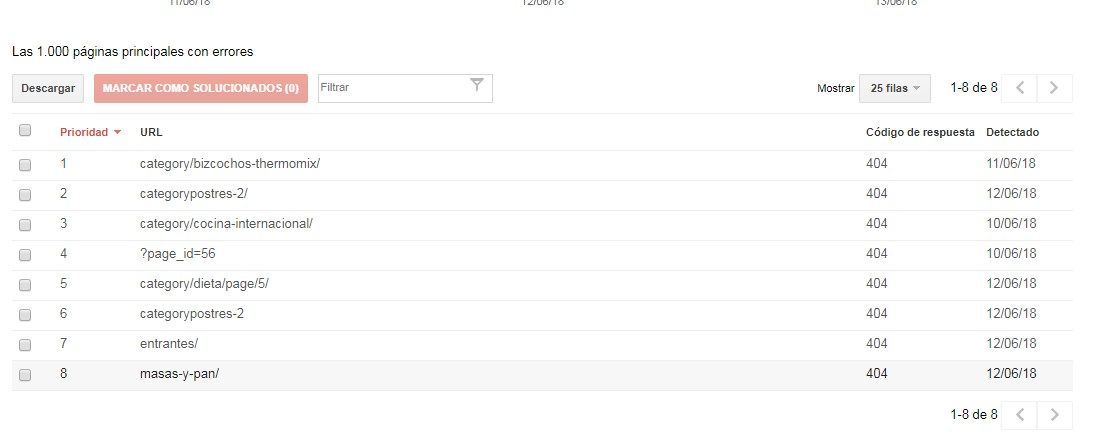Click the Filtrar input field
Screen dimensions: 1095x444
tap(391, 88)
